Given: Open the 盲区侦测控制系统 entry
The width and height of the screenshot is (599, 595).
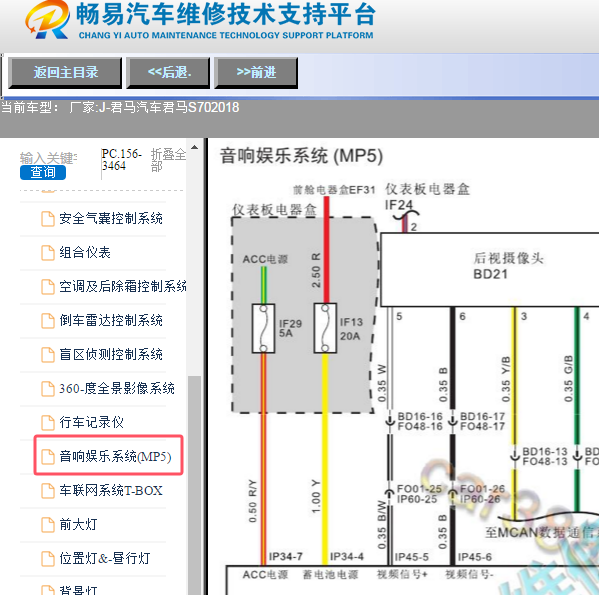Looking at the screenshot, I should pyautogui.click(x=111, y=354).
